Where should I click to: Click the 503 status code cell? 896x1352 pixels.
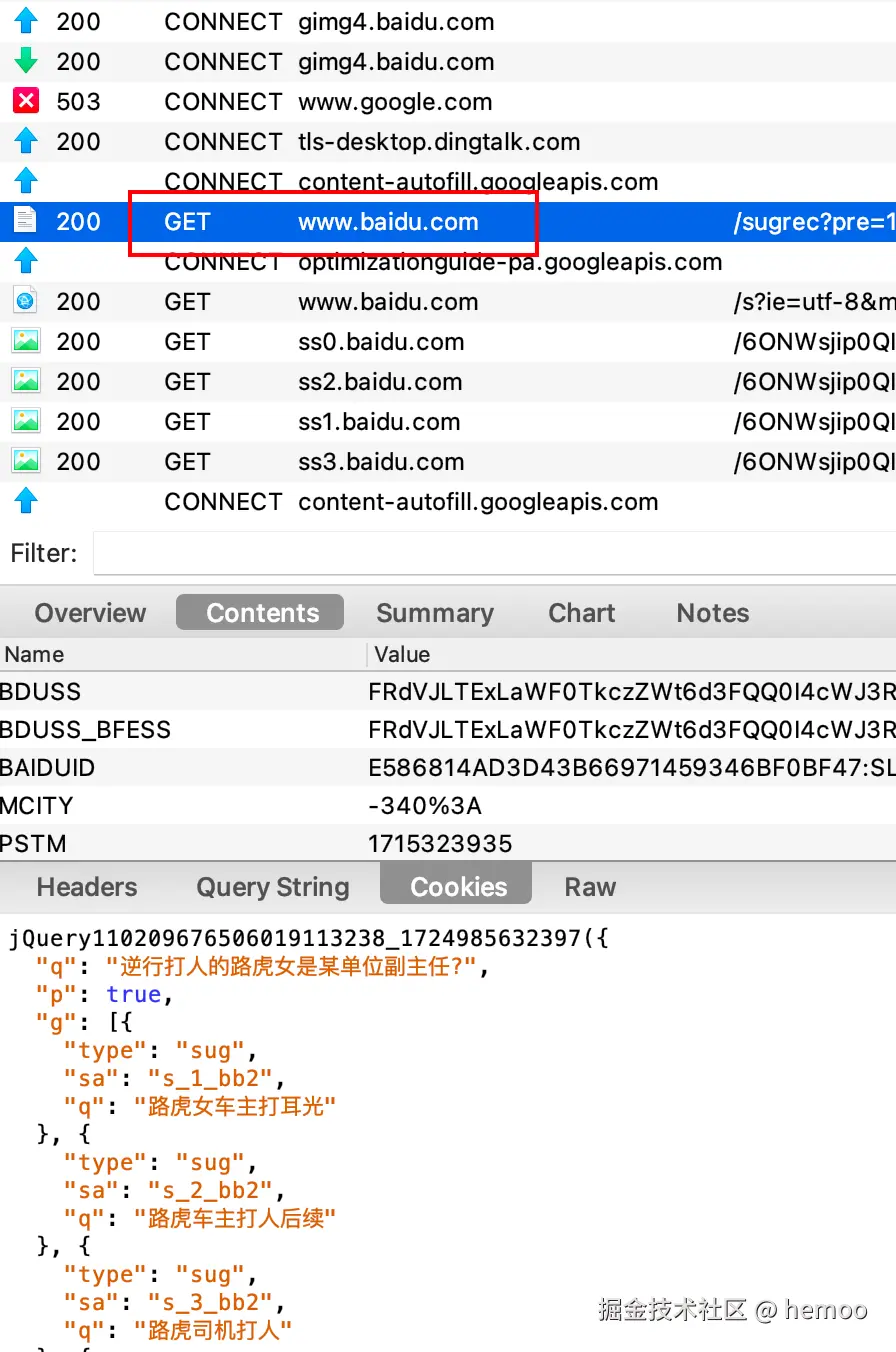(79, 102)
